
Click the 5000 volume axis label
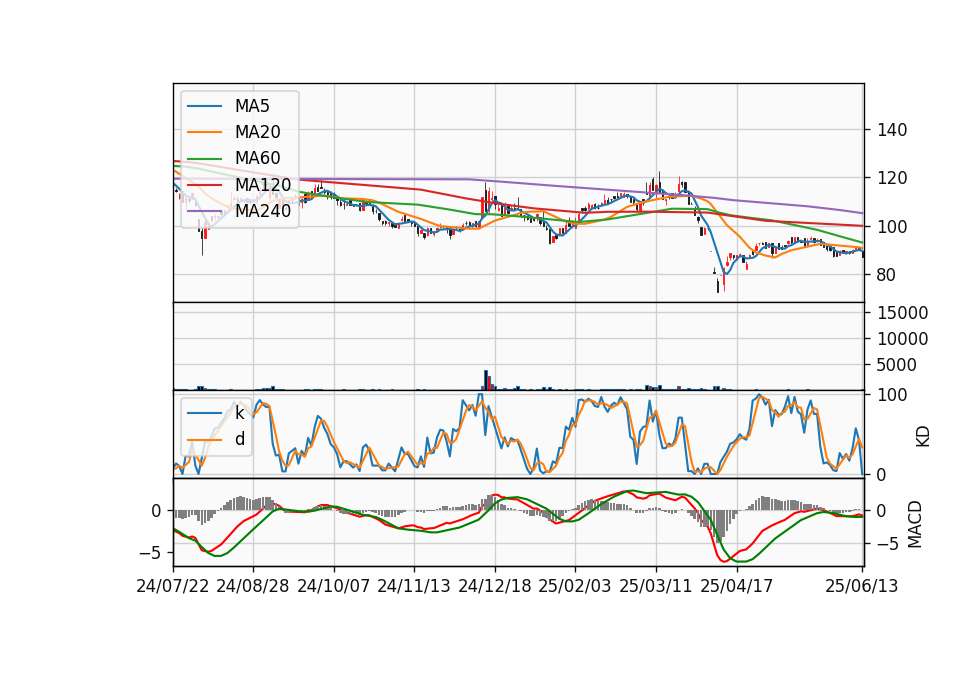click(897, 365)
